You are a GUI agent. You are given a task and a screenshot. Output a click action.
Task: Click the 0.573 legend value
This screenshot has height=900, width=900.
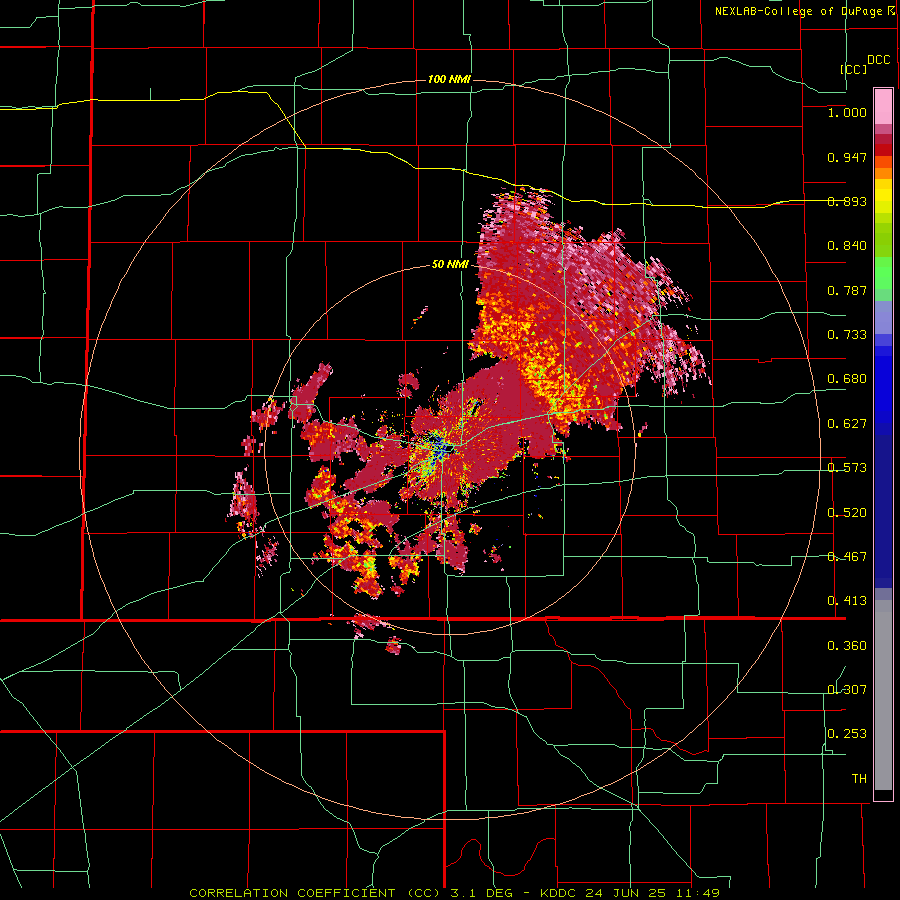847,468
